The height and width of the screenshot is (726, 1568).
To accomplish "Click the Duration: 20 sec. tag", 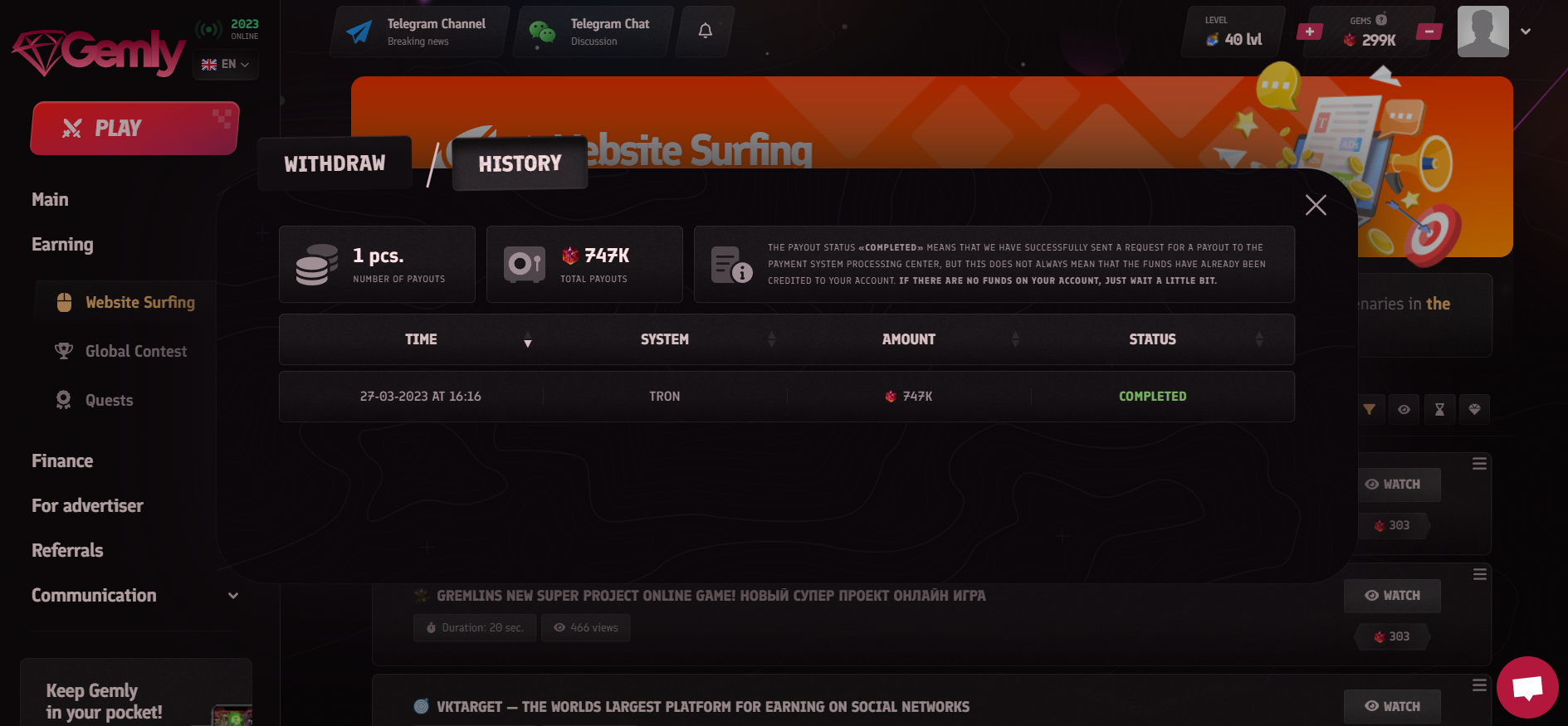I will tap(474, 628).
